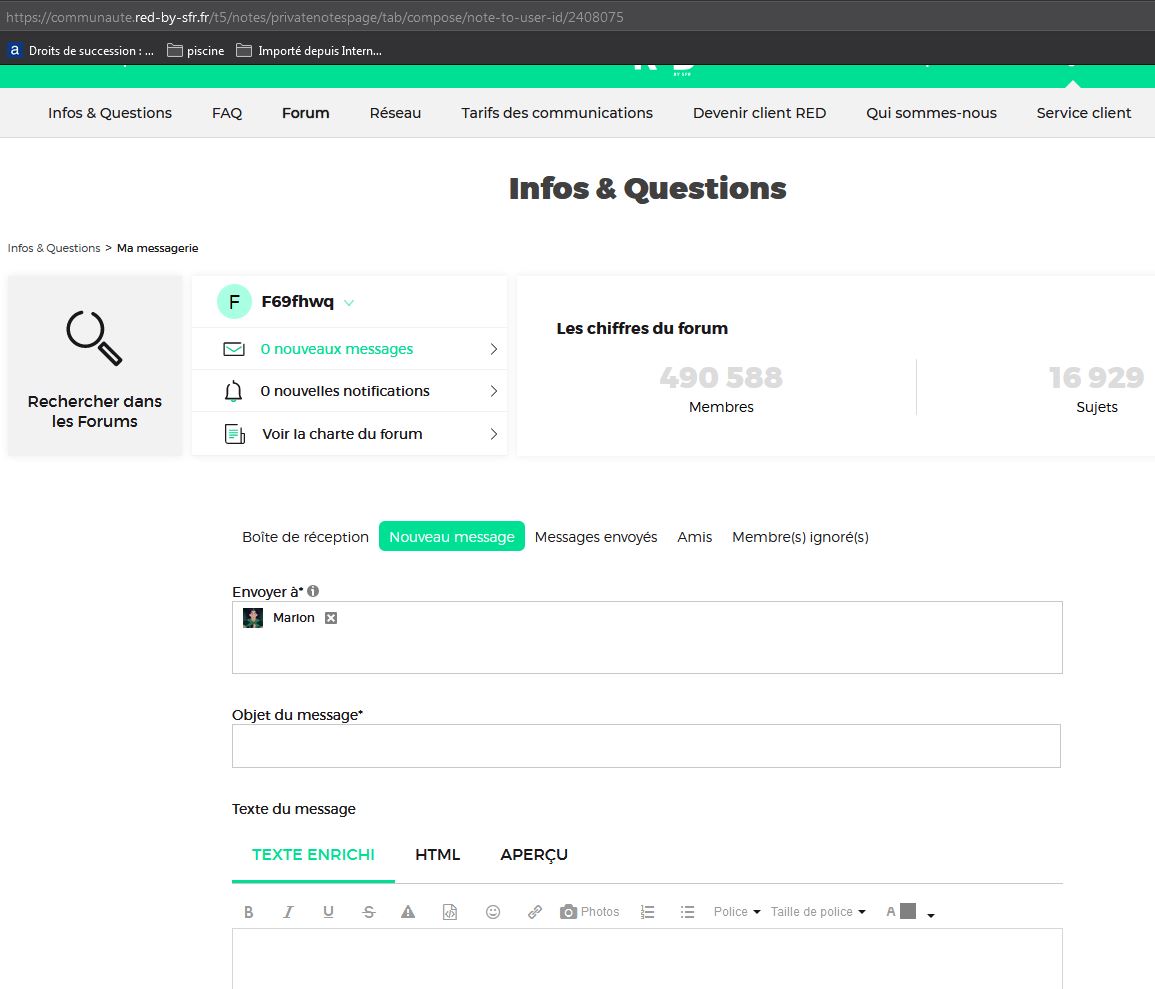Click the bell notifications icon

pos(234,391)
